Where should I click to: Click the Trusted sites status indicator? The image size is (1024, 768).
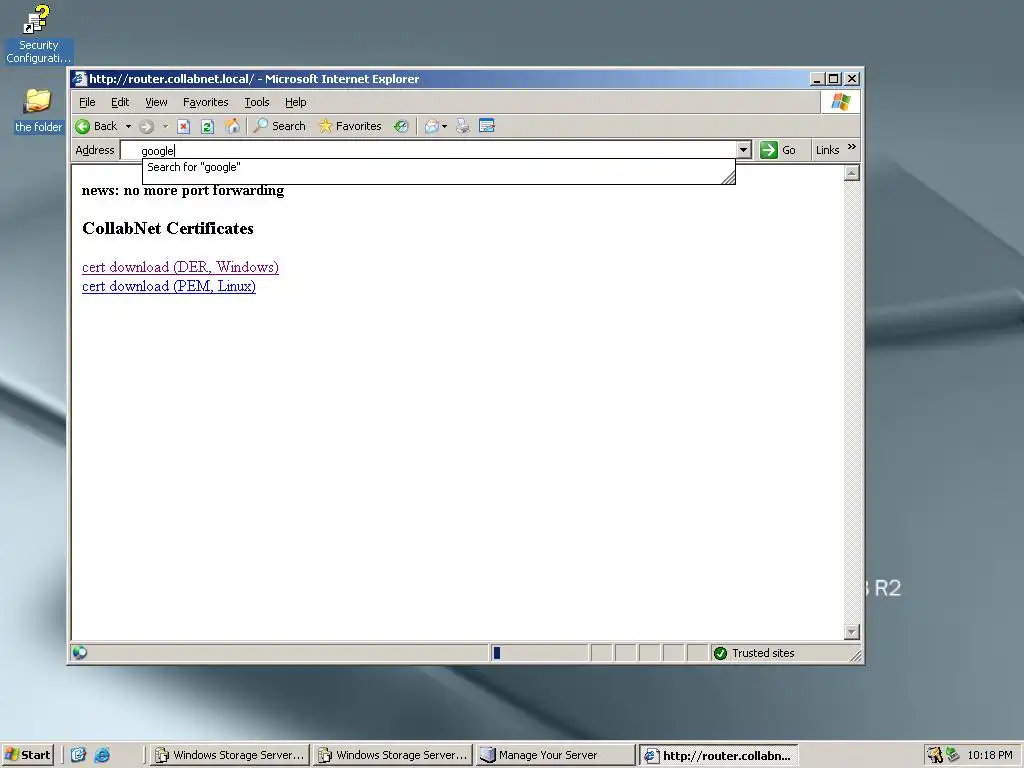[754, 653]
